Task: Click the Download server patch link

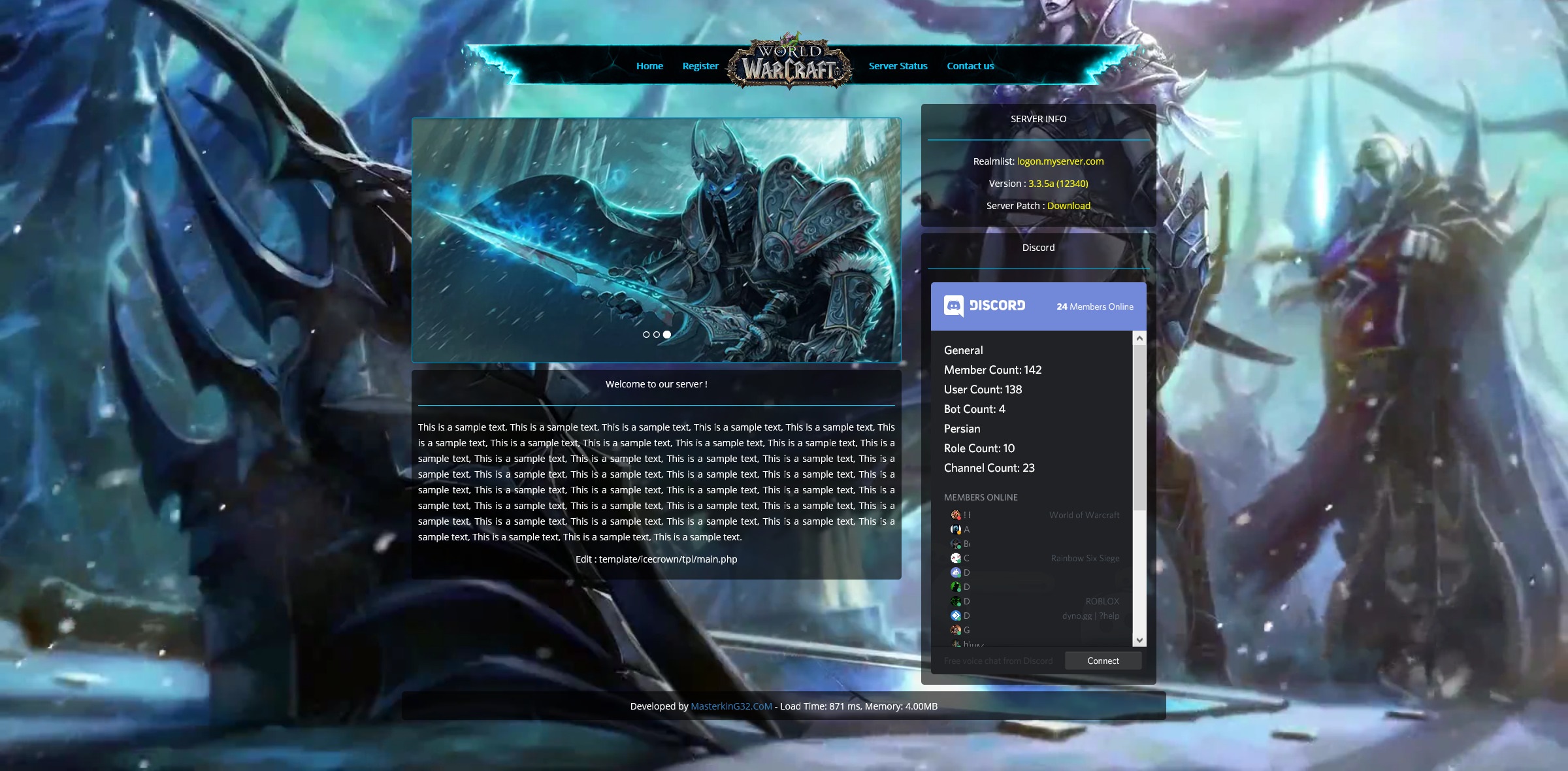Action: coord(1068,206)
